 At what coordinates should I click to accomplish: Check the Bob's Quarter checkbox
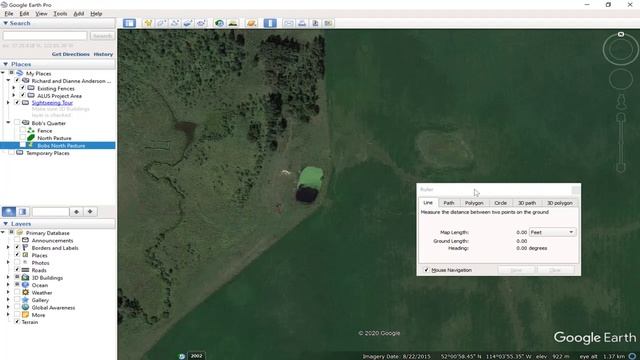(x=17, y=123)
